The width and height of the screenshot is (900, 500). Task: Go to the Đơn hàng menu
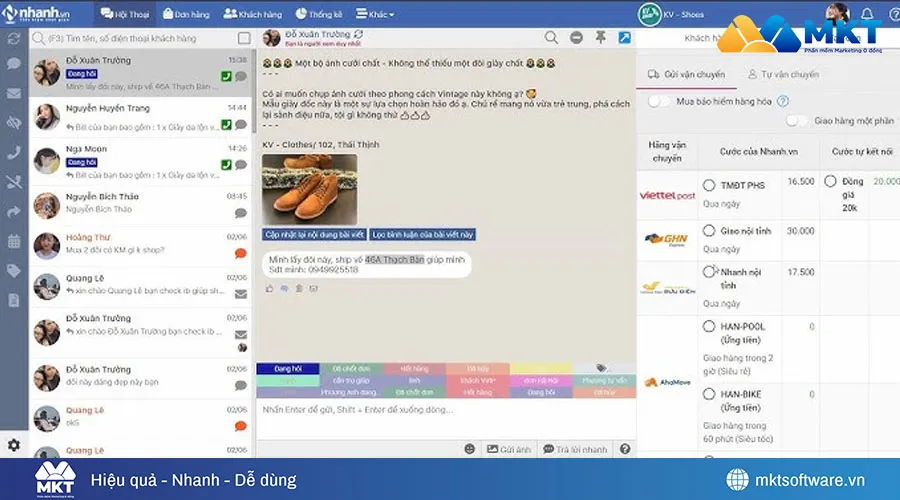186,14
